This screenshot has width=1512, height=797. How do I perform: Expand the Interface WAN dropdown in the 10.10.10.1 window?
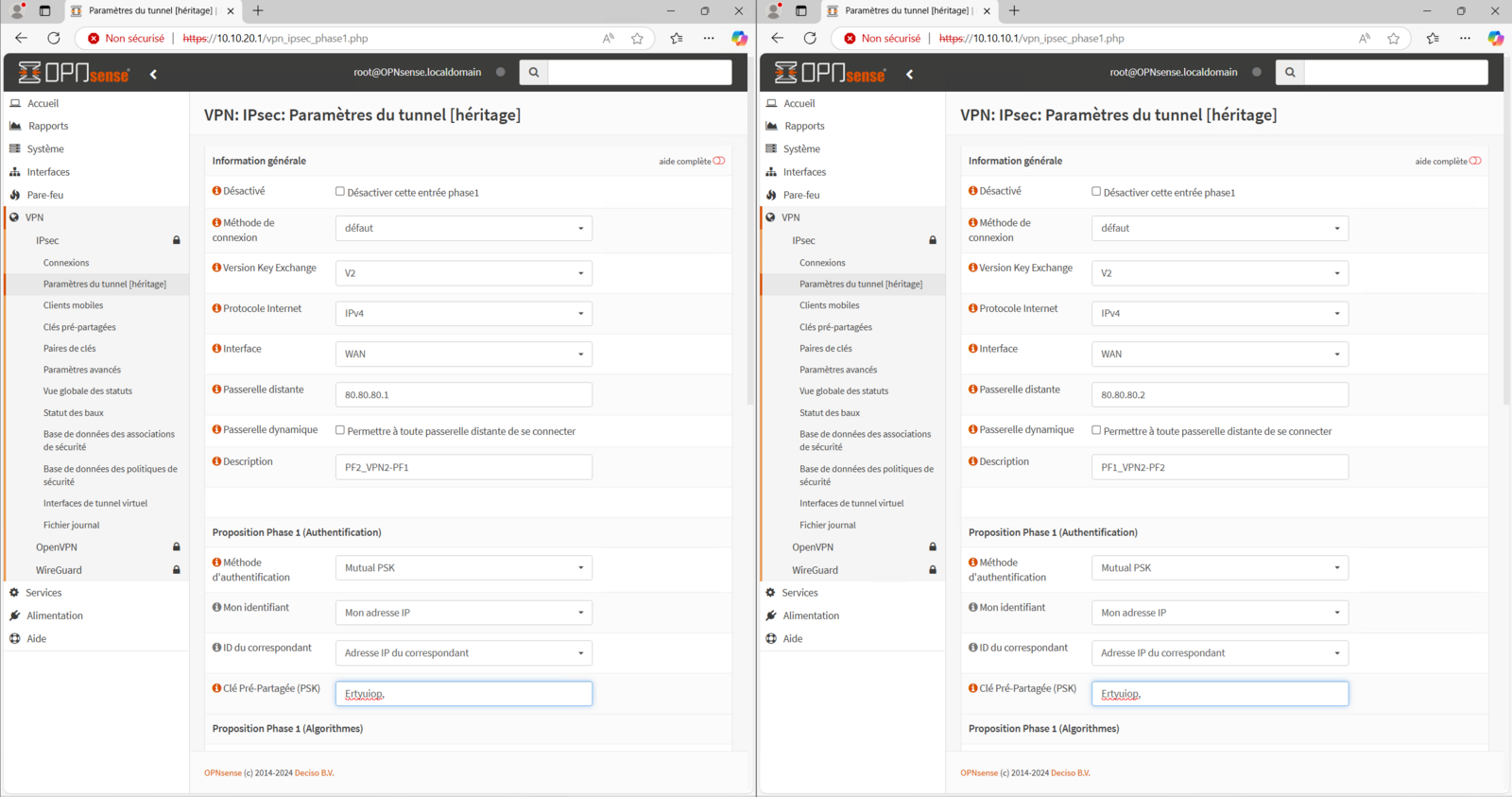coord(1219,355)
